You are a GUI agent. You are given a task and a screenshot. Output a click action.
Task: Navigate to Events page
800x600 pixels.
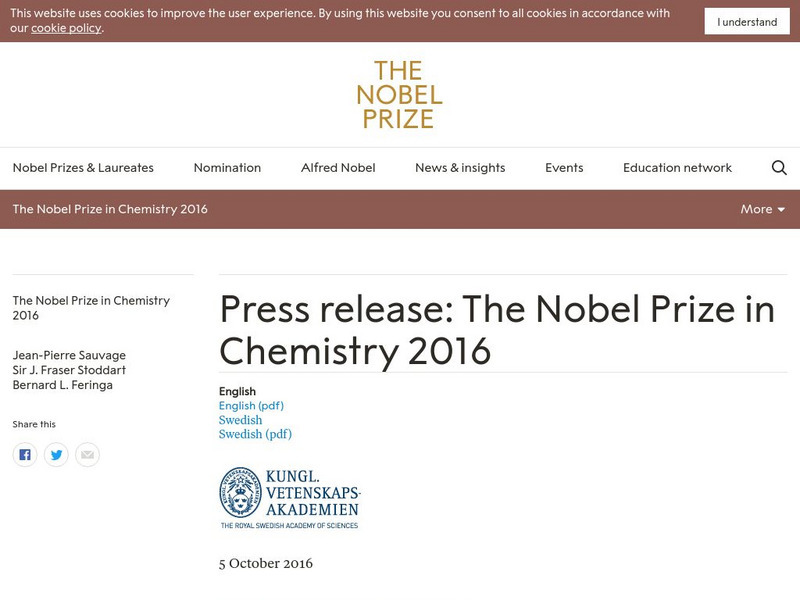564,168
